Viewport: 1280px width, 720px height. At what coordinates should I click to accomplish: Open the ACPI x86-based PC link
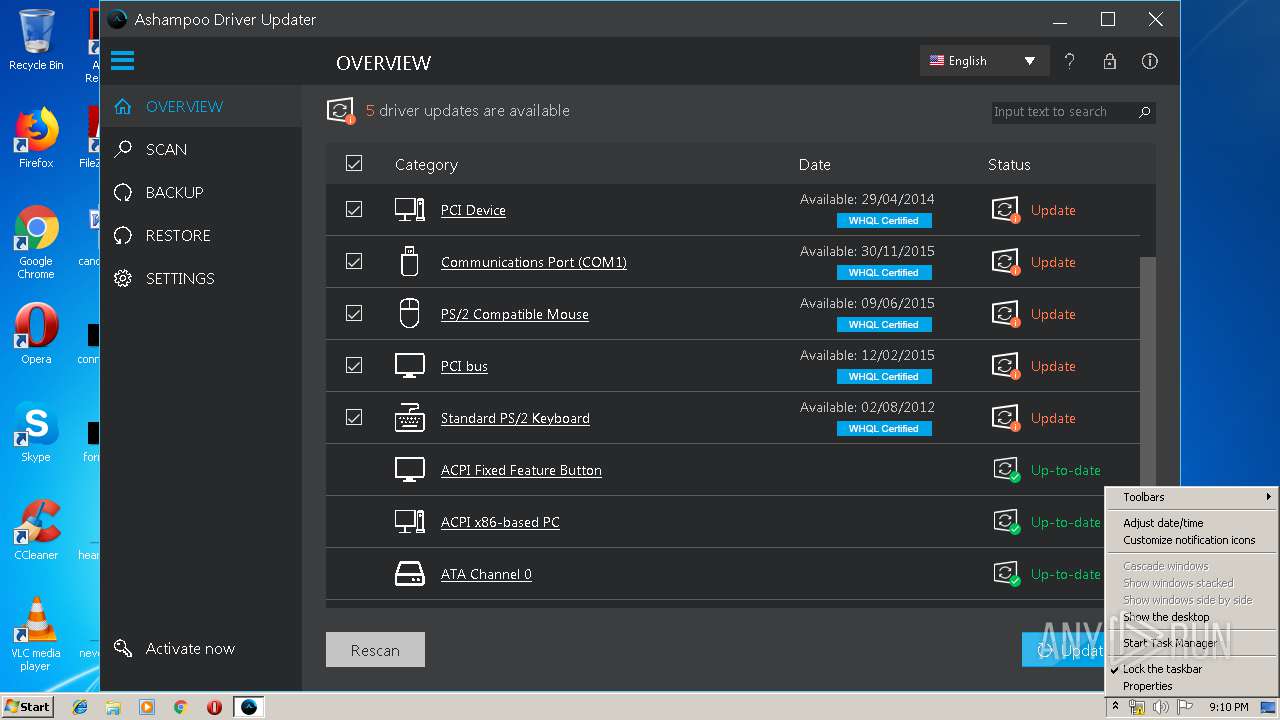[x=500, y=522]
